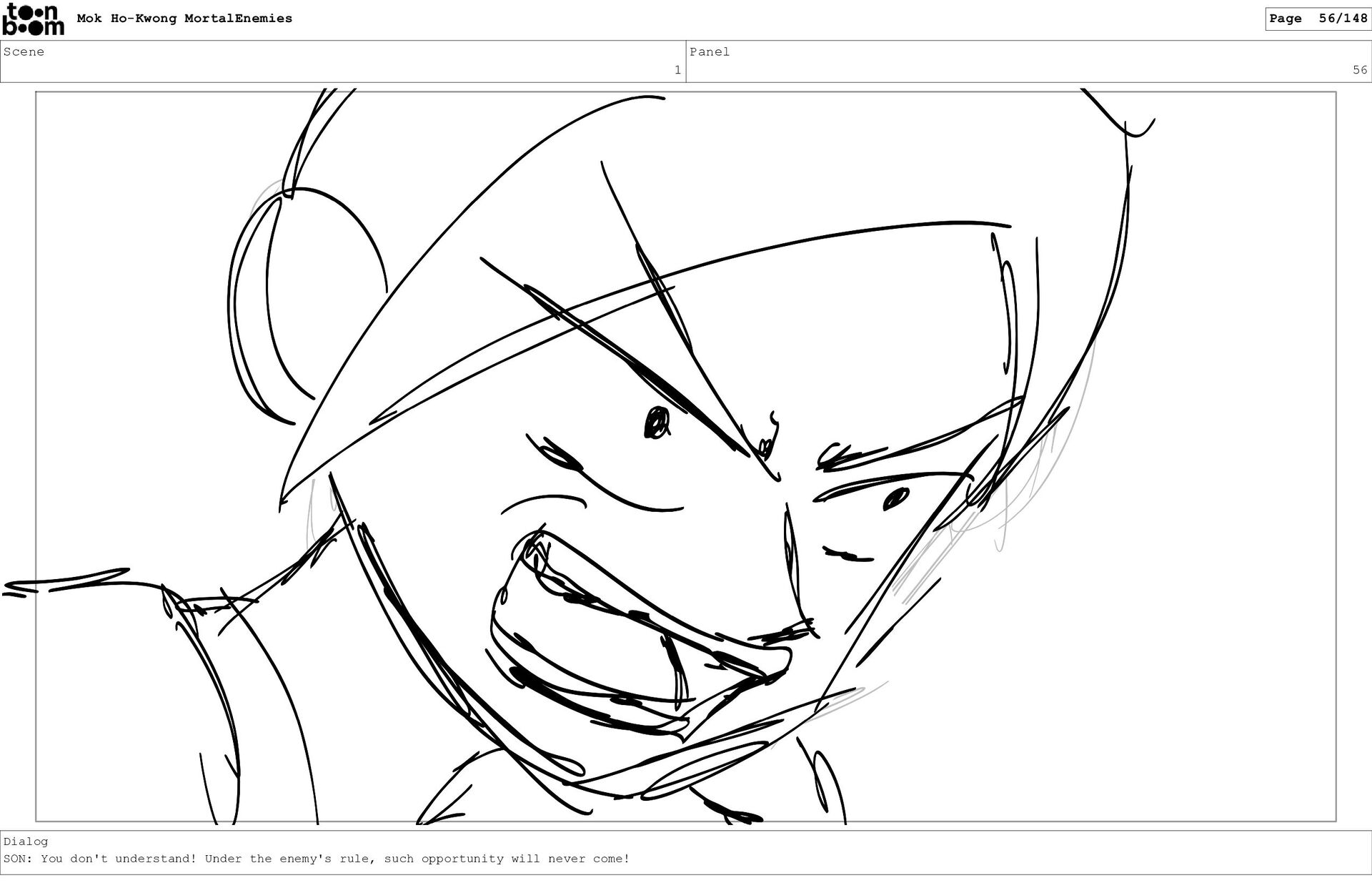The image size is (1372, 888).
Task: Select the Scene header label
Action: (x=24, y=51)
